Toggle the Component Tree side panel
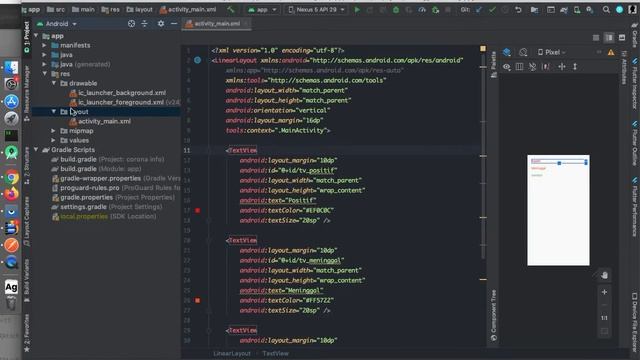 coord(493,316)
